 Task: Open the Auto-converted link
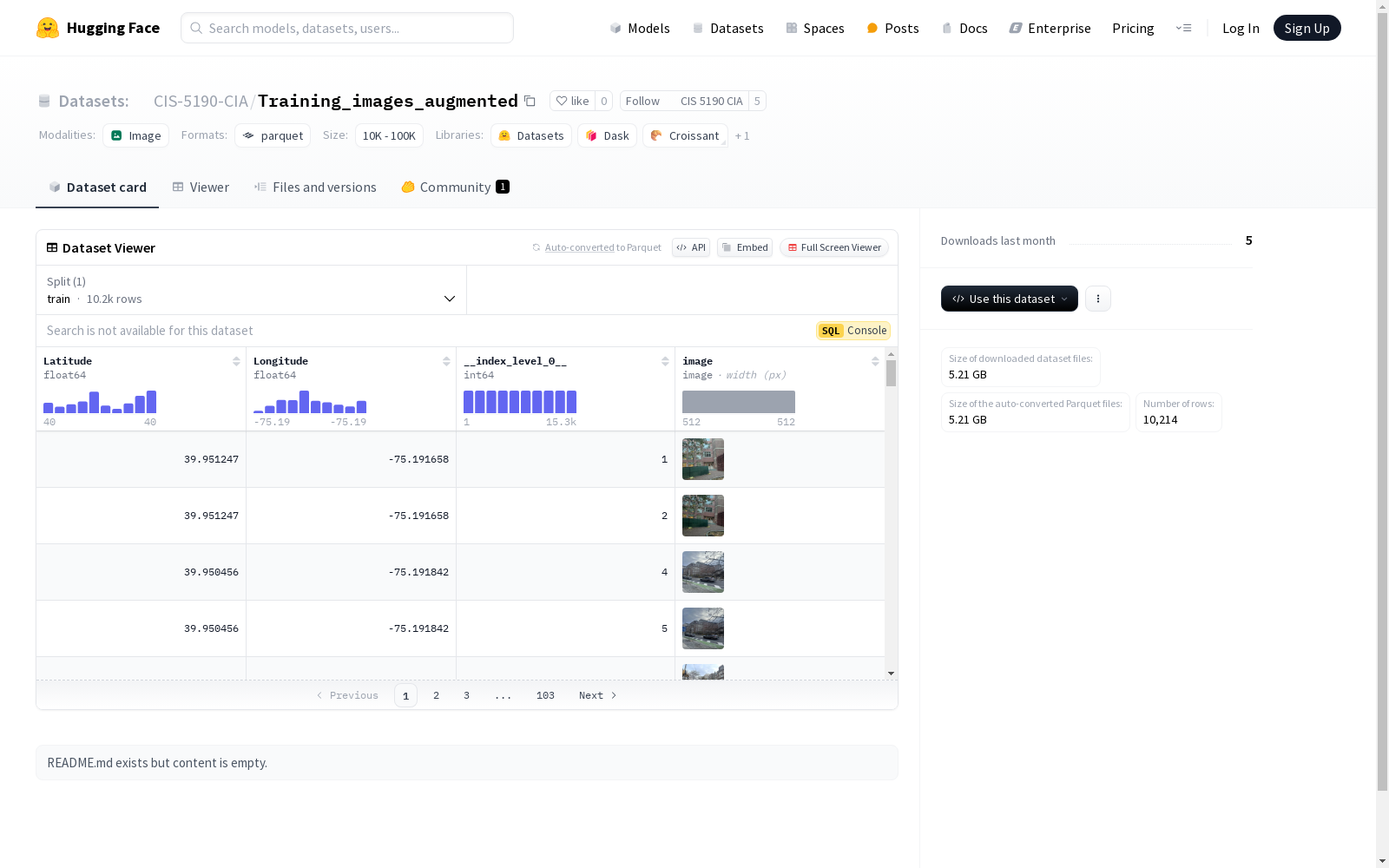[x=580, y=247]
